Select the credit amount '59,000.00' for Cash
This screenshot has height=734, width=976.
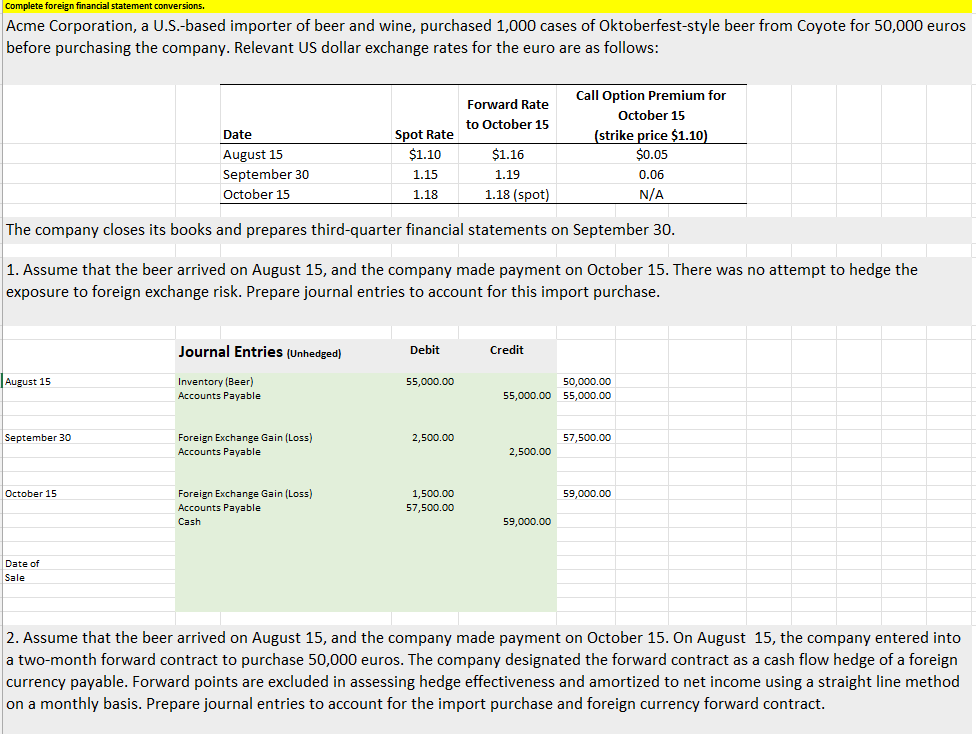coord(527,522)
